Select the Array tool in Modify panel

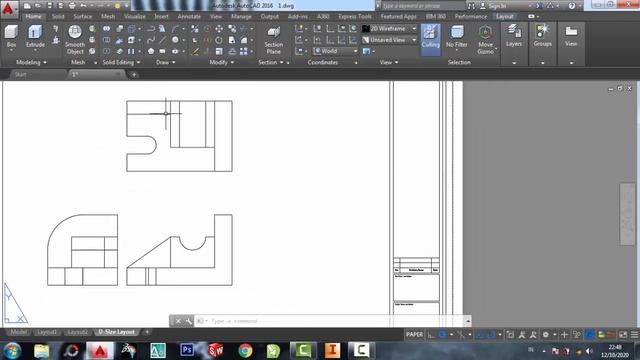[x=244, y=51]
